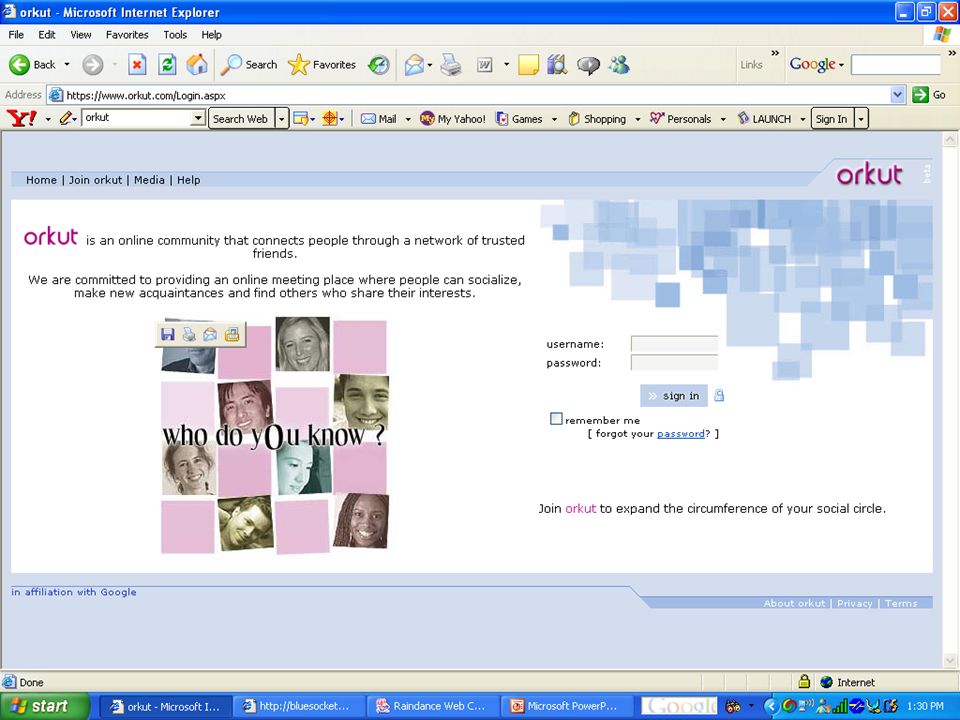Email the image from image toolbar
The width and height of the screenshot is (960, 720).
coord(210,334)
